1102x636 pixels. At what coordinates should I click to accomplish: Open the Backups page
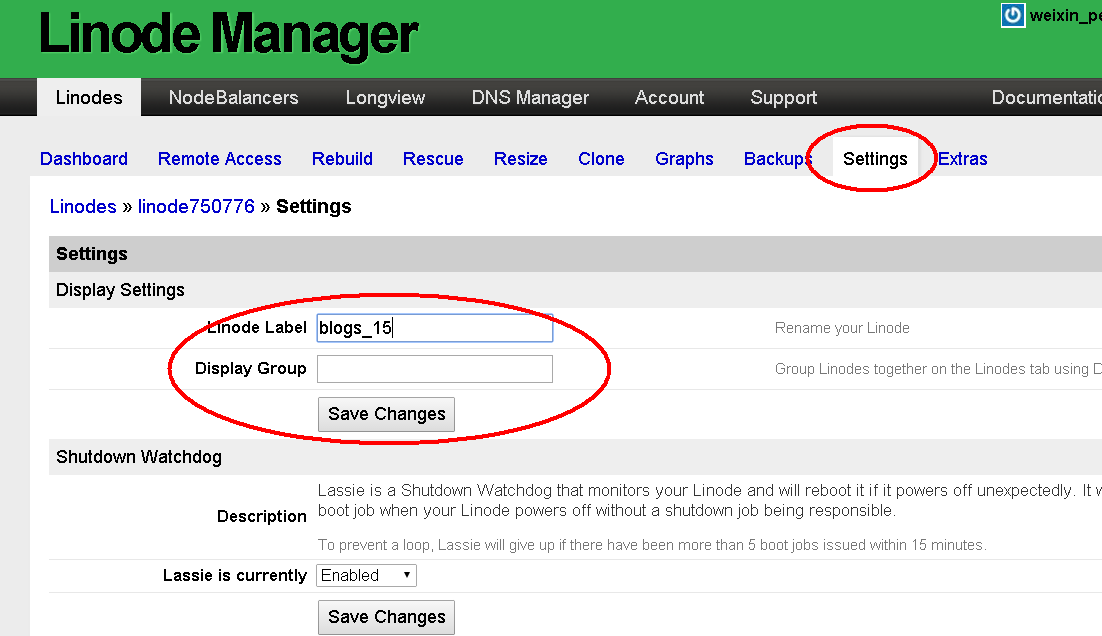(777, 158)
